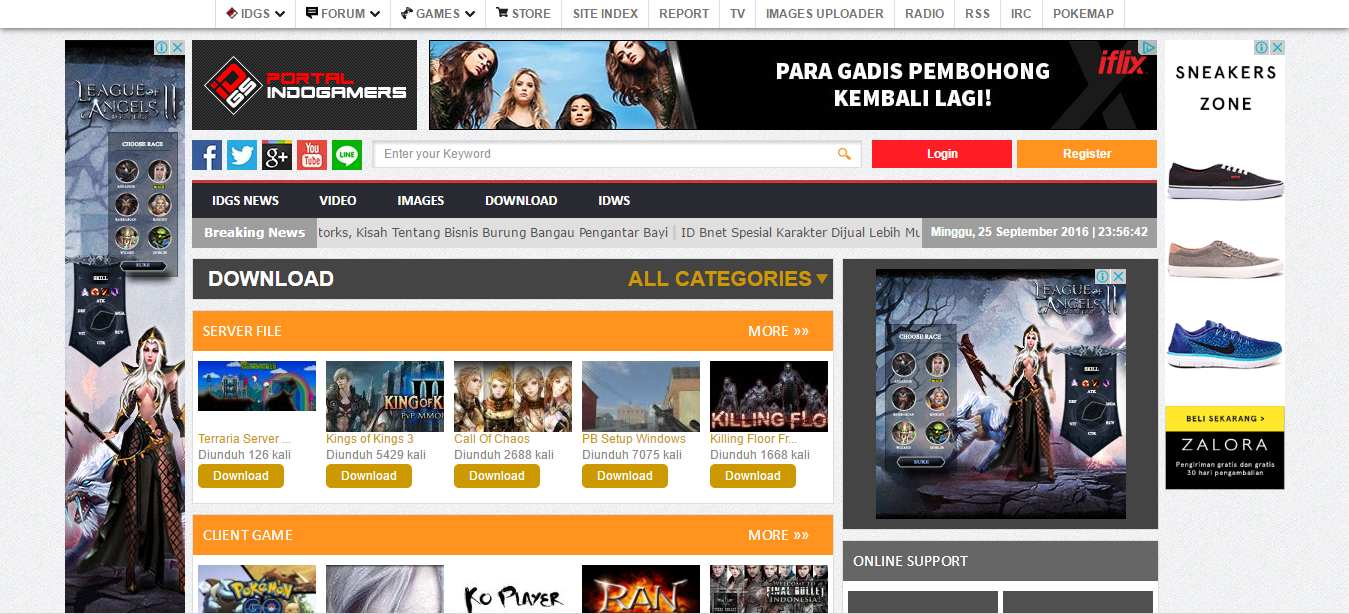
Task: Click the search magnifier icon
Action: pos(843,154)
